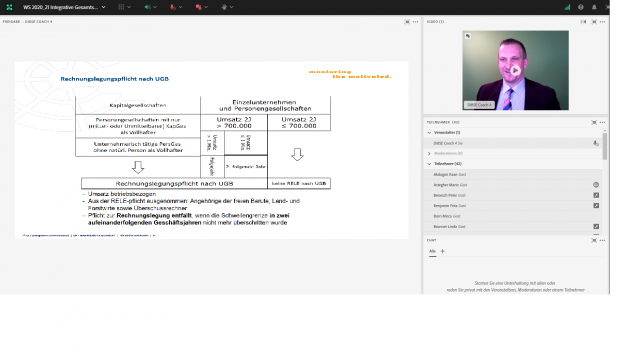The image size is (640, 360).
Task: Open the microphone options arrow
Action: [x=180, y=7]
